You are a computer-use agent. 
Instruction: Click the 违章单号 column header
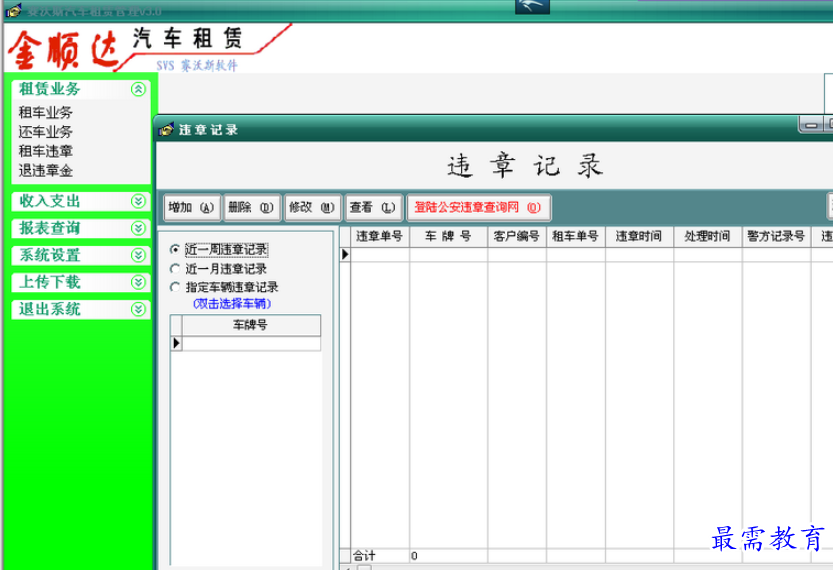coord(379,236)
